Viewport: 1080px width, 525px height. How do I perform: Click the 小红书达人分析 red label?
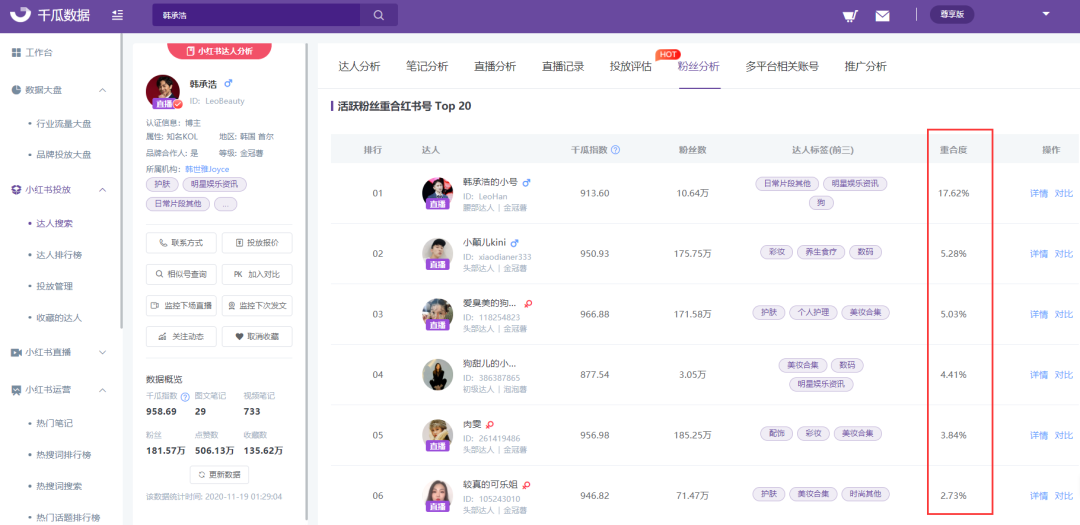click(220, 51)
